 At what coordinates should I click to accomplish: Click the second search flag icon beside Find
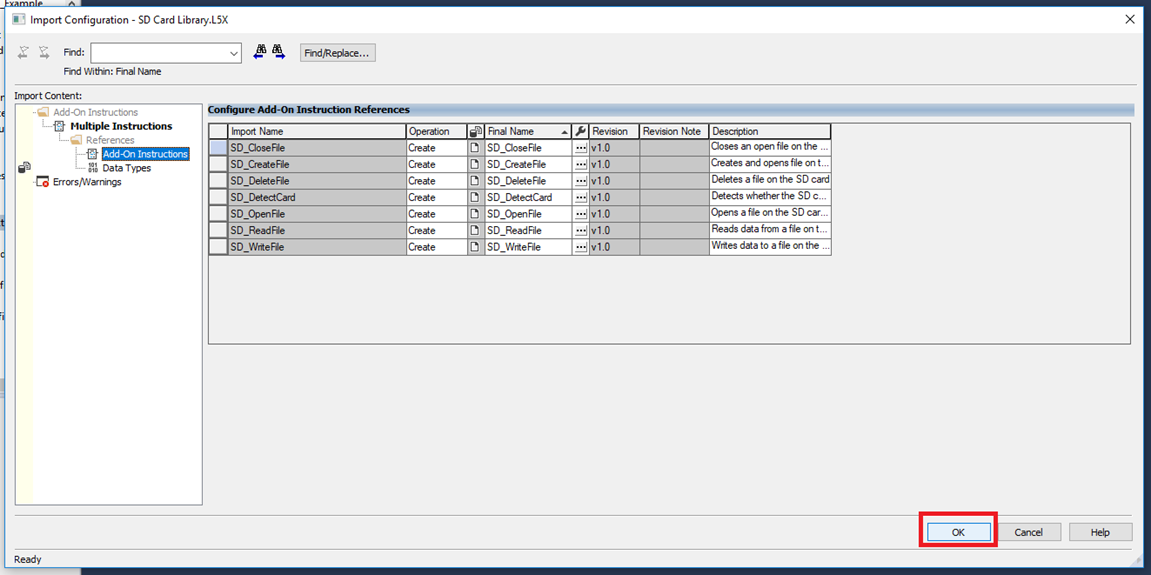(x=44, y=52)
